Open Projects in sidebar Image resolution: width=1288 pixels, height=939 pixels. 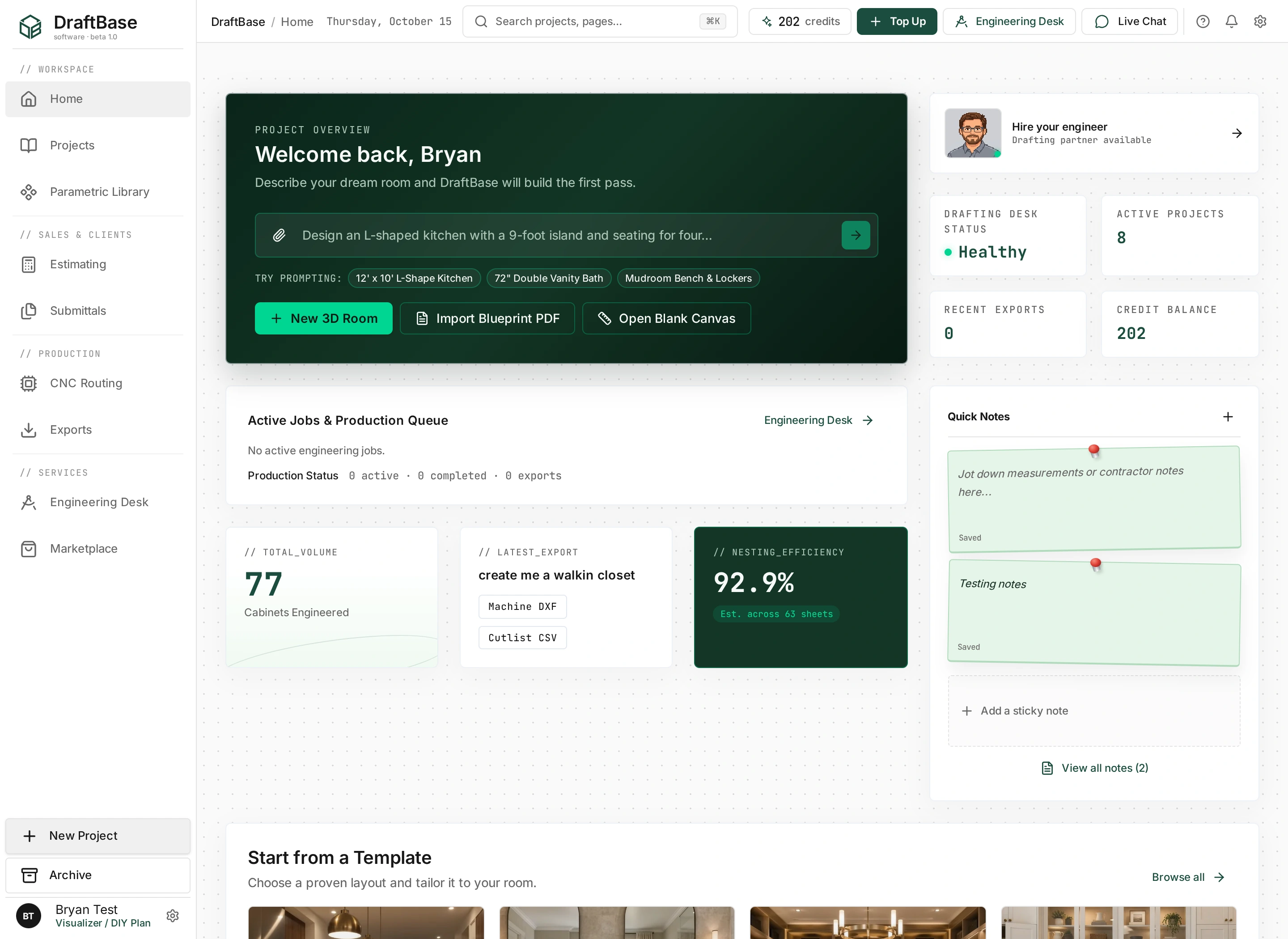point(98,145)
